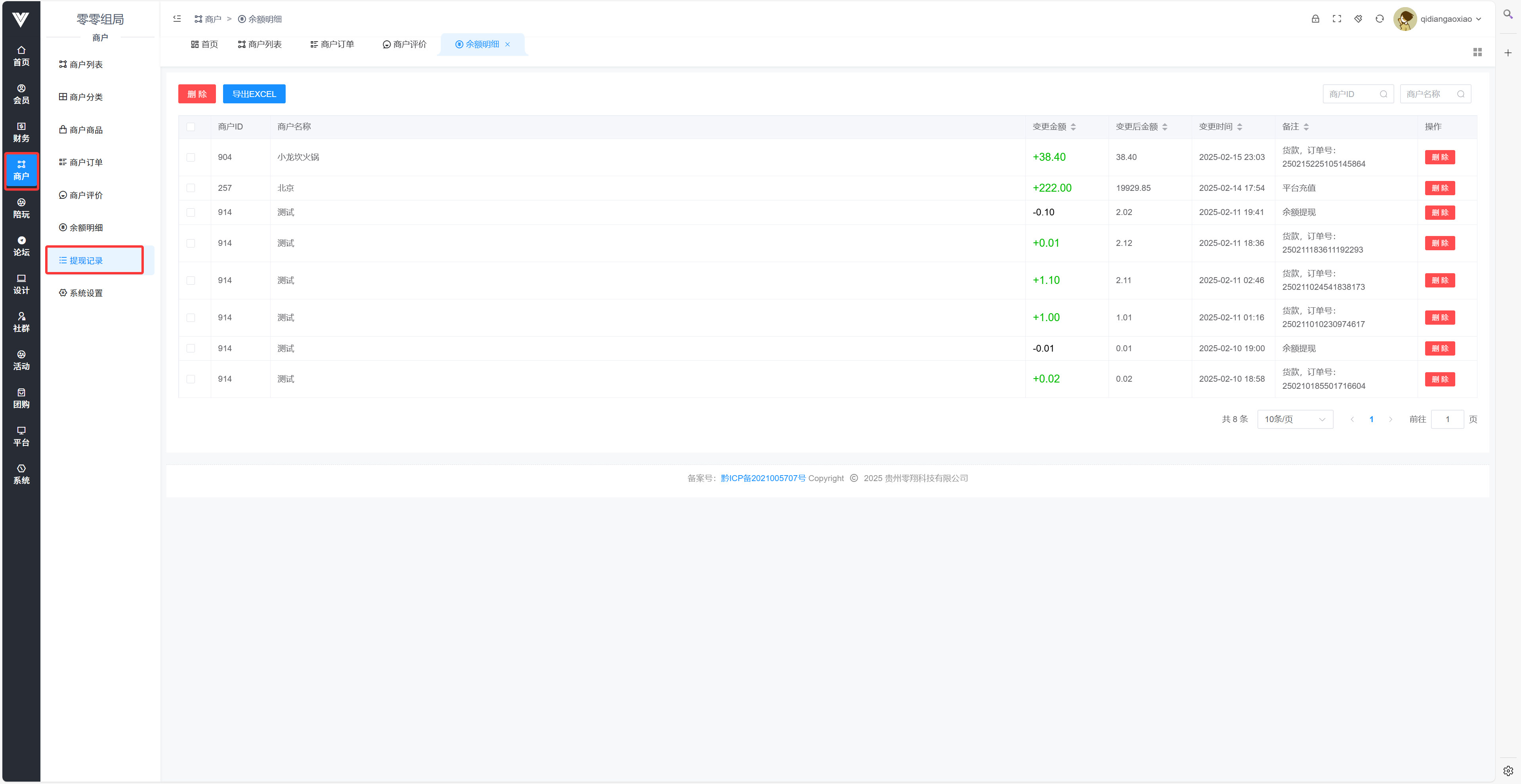This screenshot has width=1521, height=784.
Task: Collapse the sidebar menu fold icon
Action: click(x=177, y=19)
